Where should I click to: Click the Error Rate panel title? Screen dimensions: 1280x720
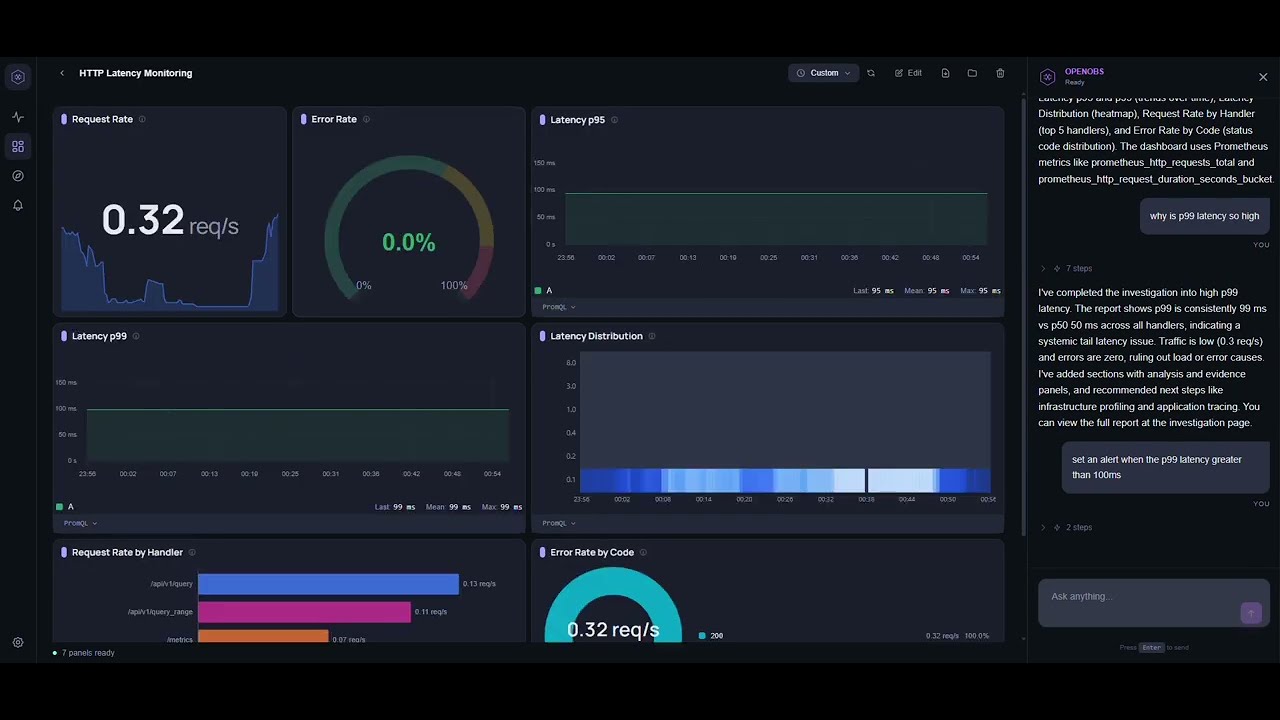pos(334,119)
